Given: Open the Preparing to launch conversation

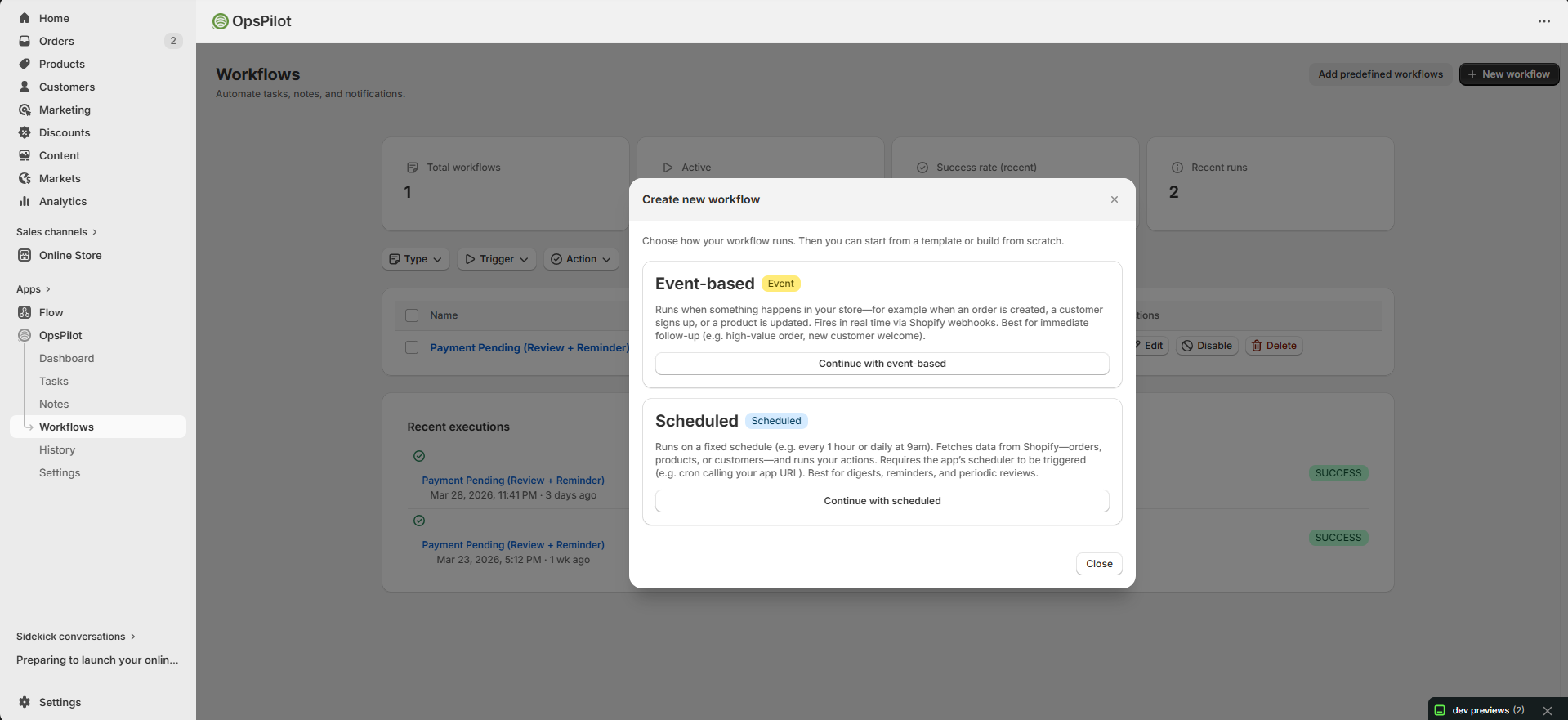Looking at the screenshot, I should tap(97, 660).
